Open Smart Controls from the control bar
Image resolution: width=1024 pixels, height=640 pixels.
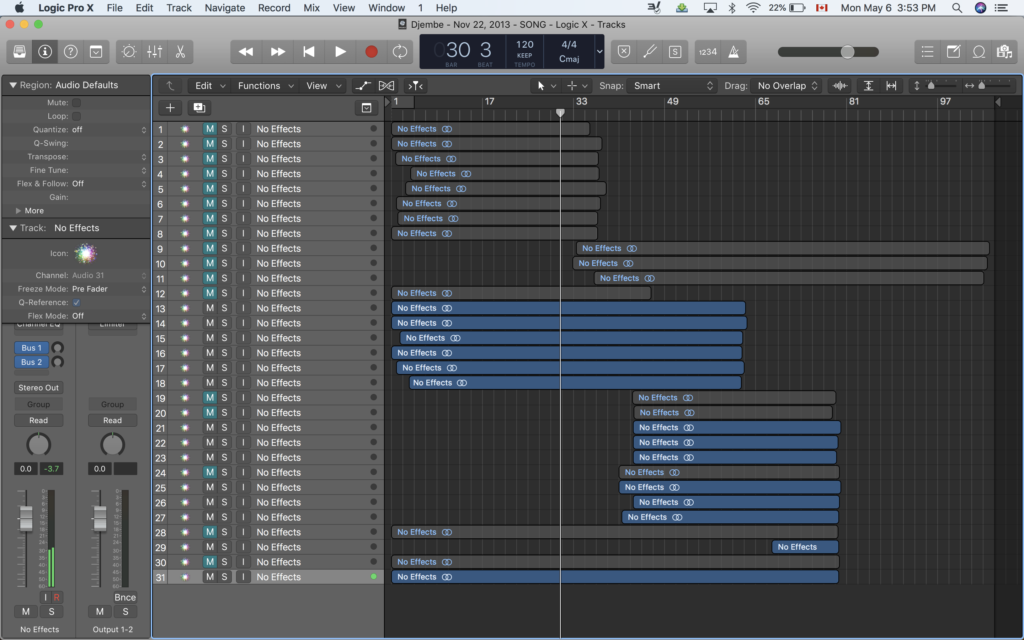pyautogui.click(x=129, y=51)
